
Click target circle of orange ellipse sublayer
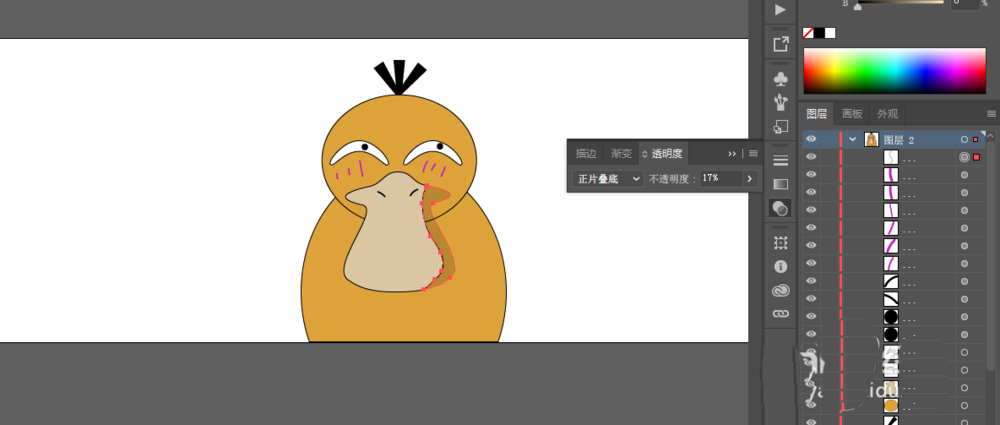964,405
